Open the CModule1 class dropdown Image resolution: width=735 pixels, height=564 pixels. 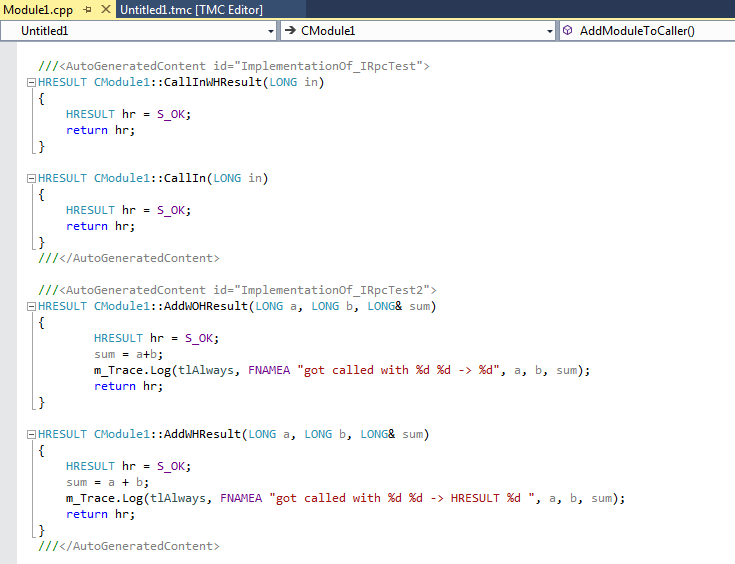pos(549,31)
